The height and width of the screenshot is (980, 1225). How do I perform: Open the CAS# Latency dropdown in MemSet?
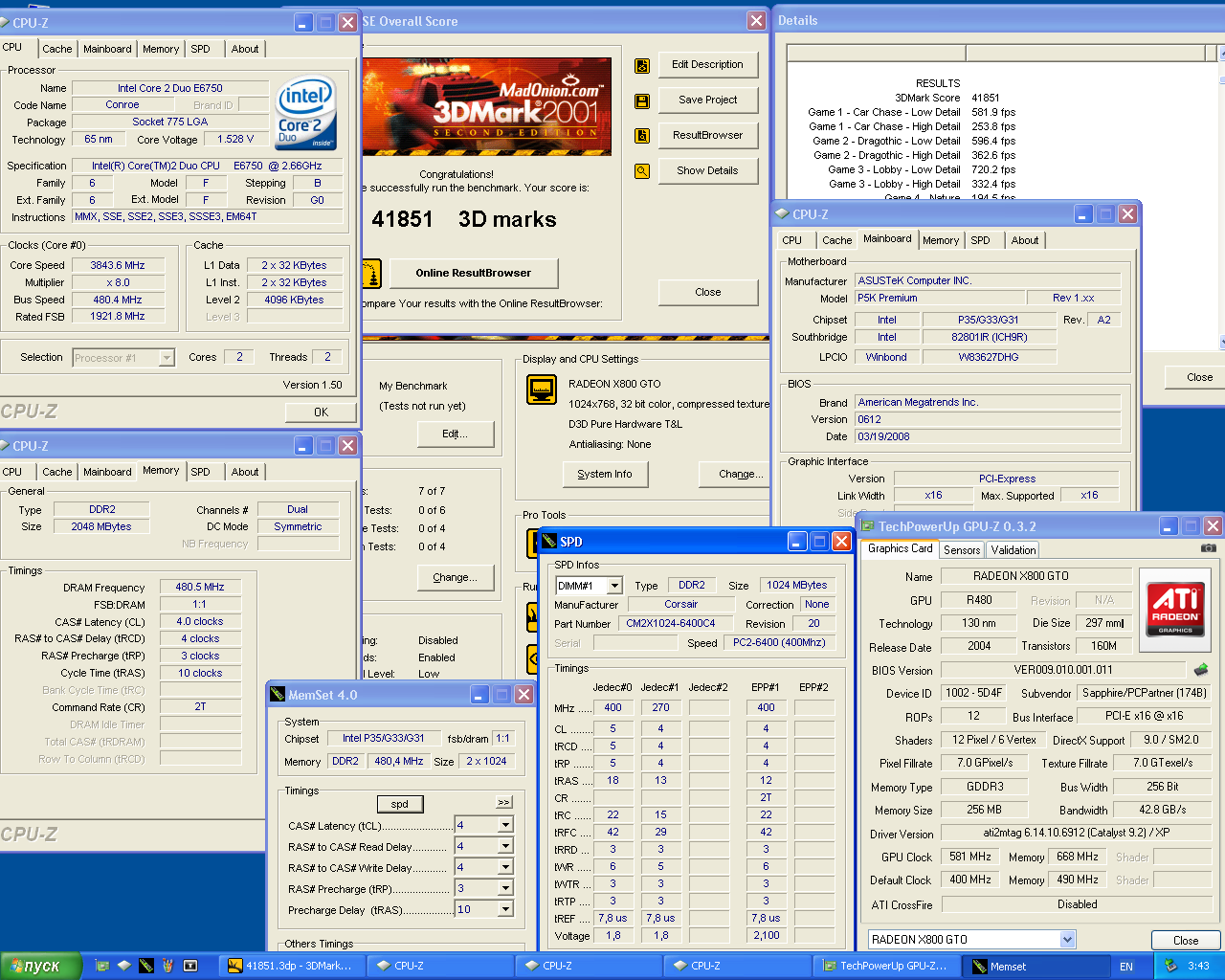coord(506,825)
